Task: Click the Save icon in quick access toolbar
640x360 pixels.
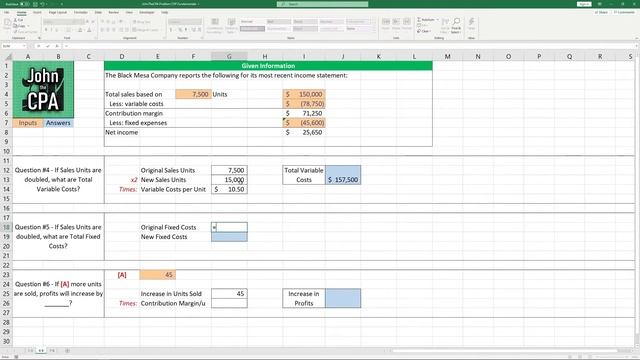Action: pyautogui.click(x=36, y=4)
